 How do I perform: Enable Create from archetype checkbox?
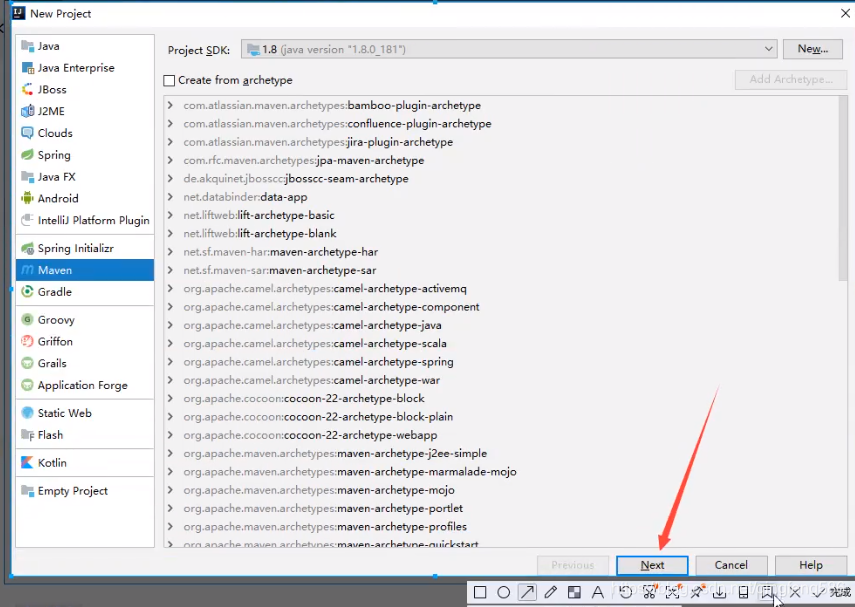[169, 81]
